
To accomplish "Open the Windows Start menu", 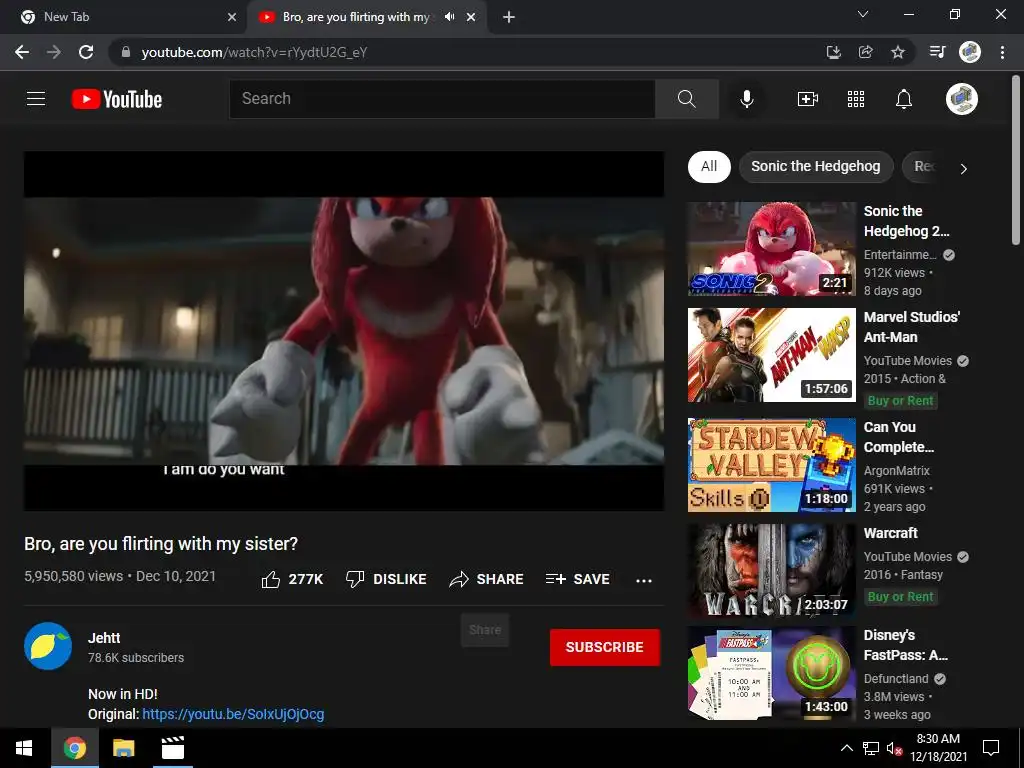I will [x=24, y=748].
